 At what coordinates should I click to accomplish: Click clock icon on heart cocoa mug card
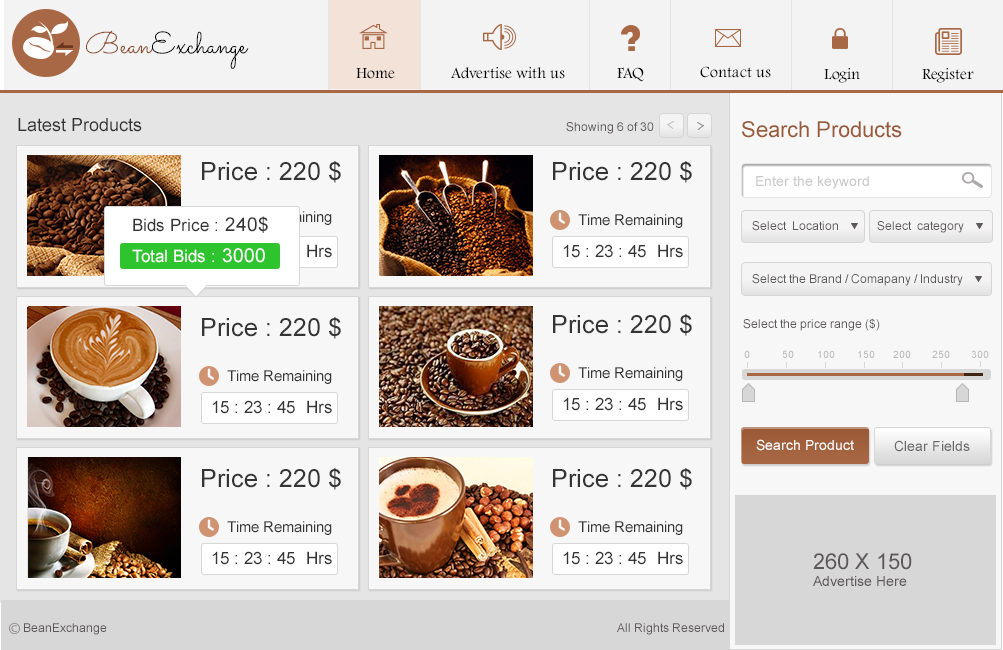pos(560,527)
